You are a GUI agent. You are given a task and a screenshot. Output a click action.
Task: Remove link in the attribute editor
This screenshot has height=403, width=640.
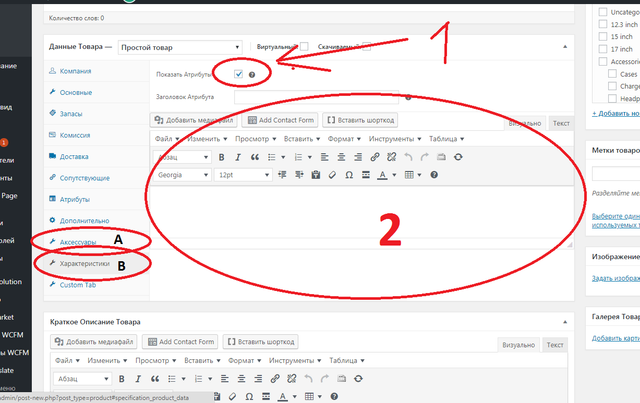(x=391, y=157)
